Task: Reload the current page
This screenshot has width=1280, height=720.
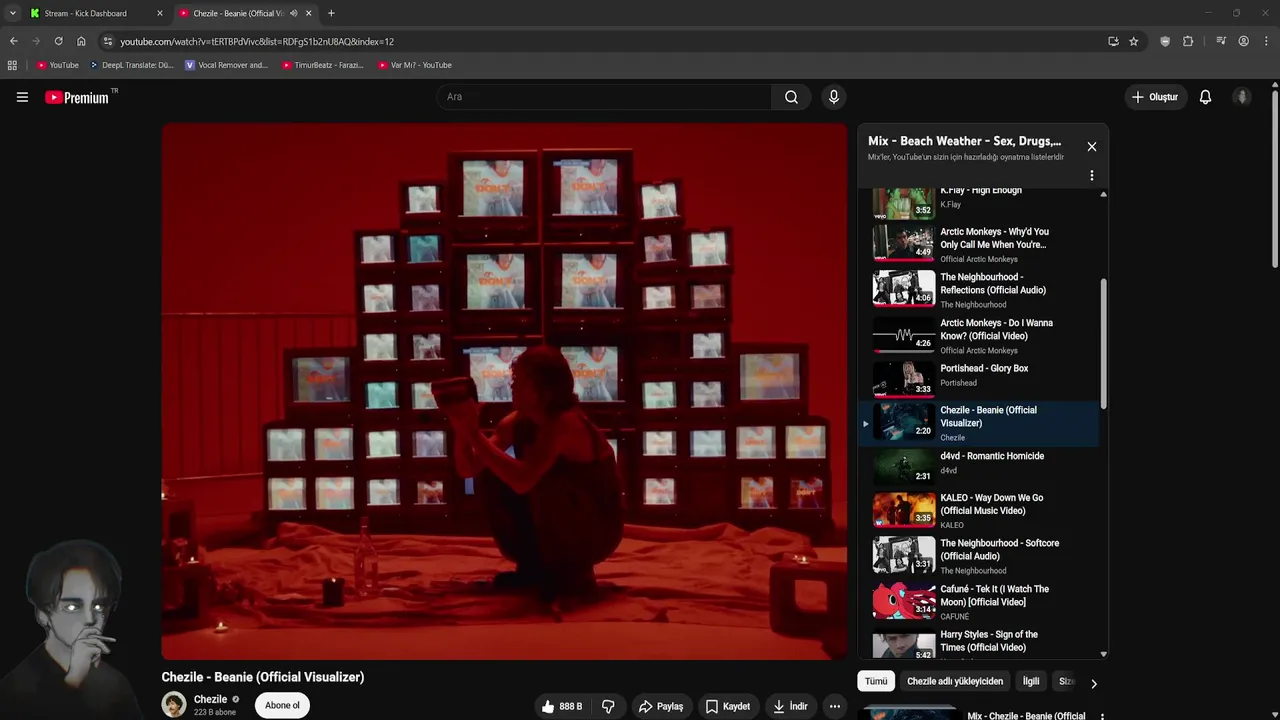Action: [58, 41]
